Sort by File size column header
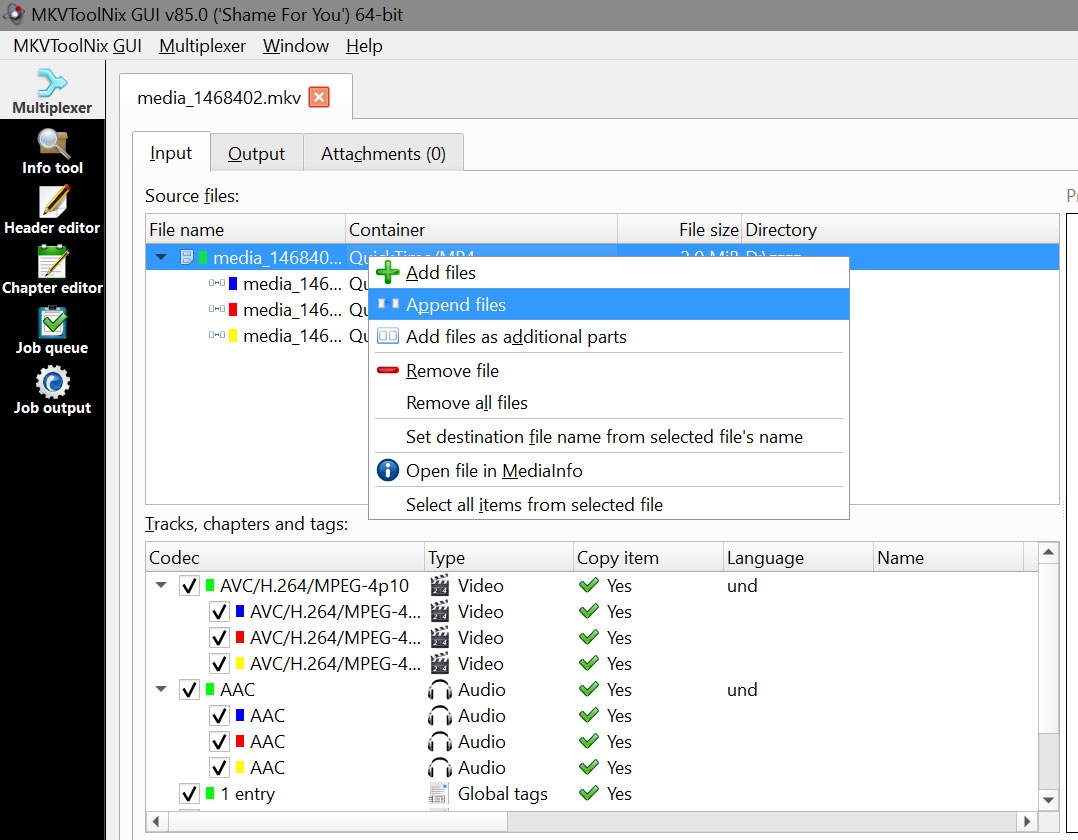Screen dimensions: 1078x840 click(679, 229)
